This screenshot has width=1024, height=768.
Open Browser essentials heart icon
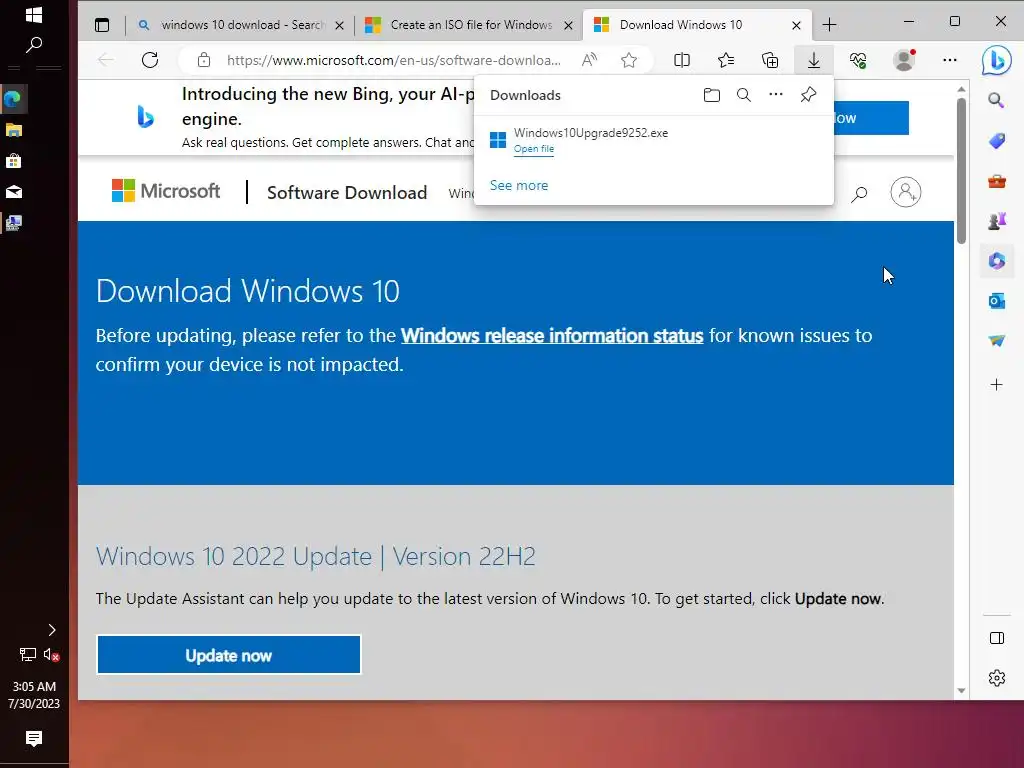(858, 60)
